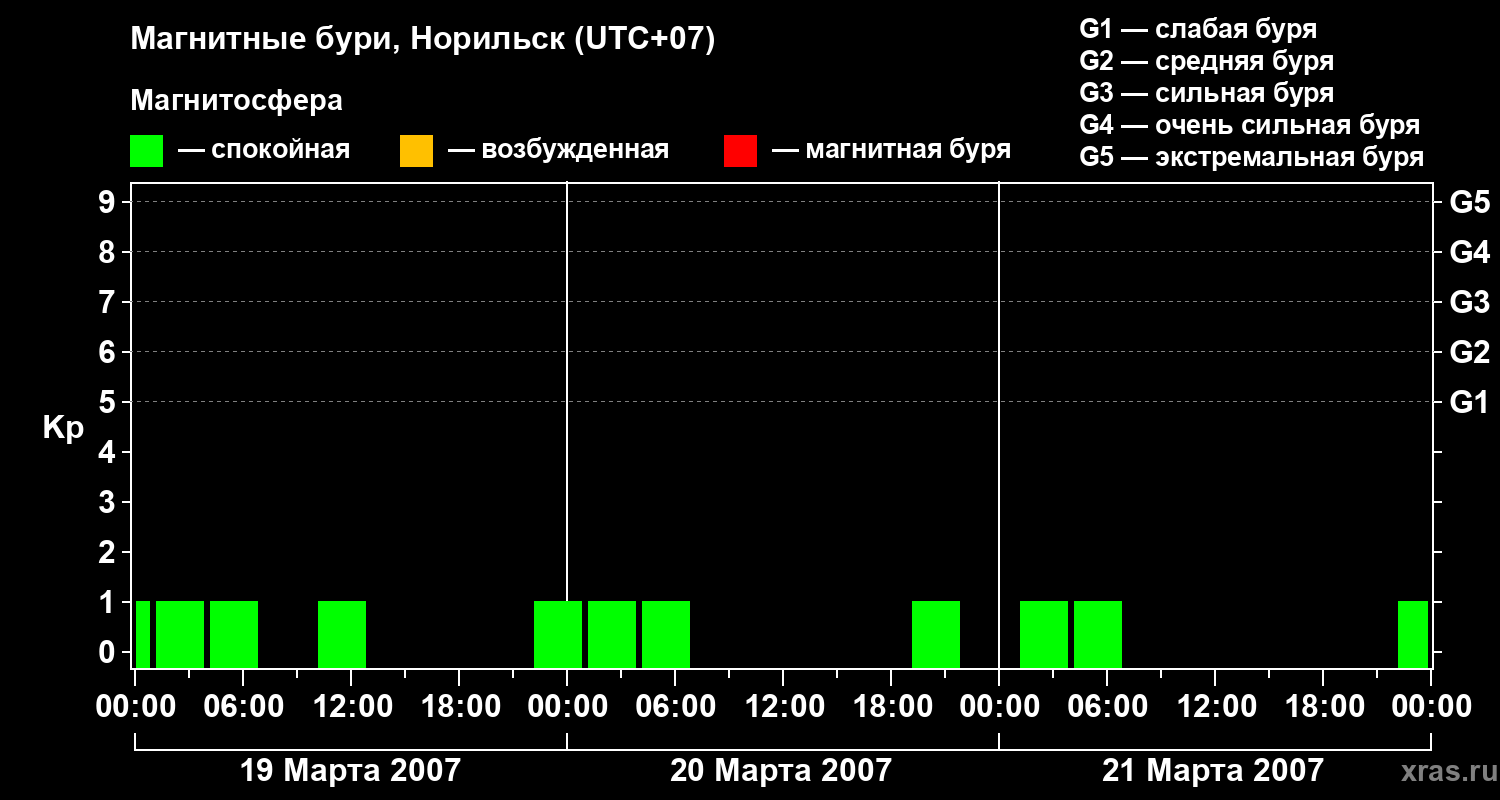Click the Kp axis value 3

109,502
